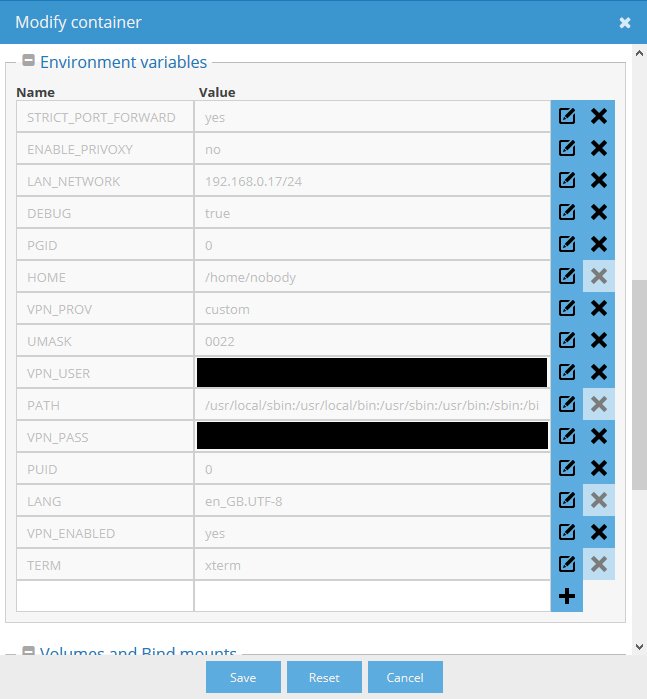Remove the ENABLE_PRIVOXY variable
This screenshot has height=699, width=647.
tap(599, 148)
